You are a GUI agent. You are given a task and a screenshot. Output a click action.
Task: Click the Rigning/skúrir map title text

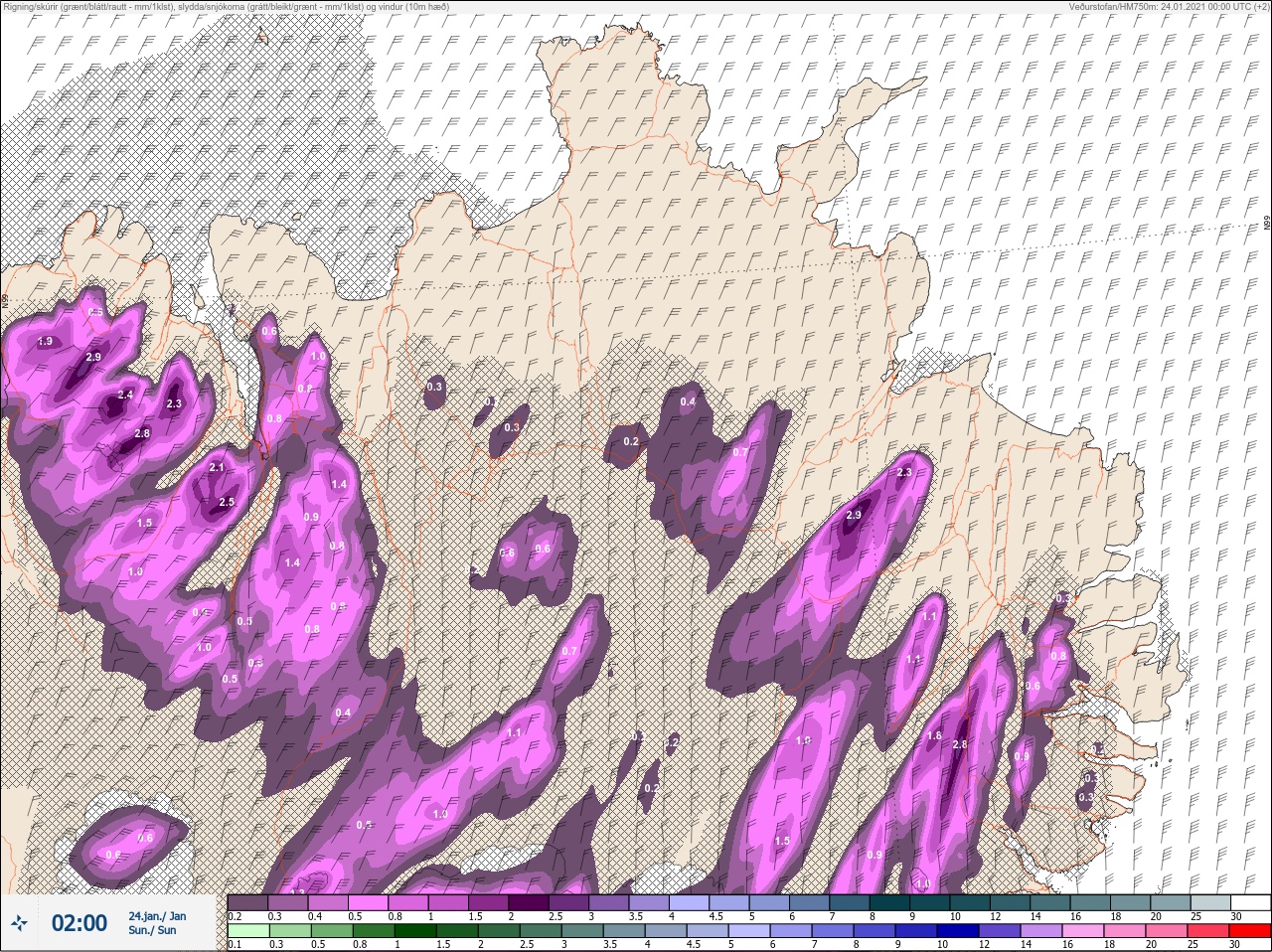226,6
